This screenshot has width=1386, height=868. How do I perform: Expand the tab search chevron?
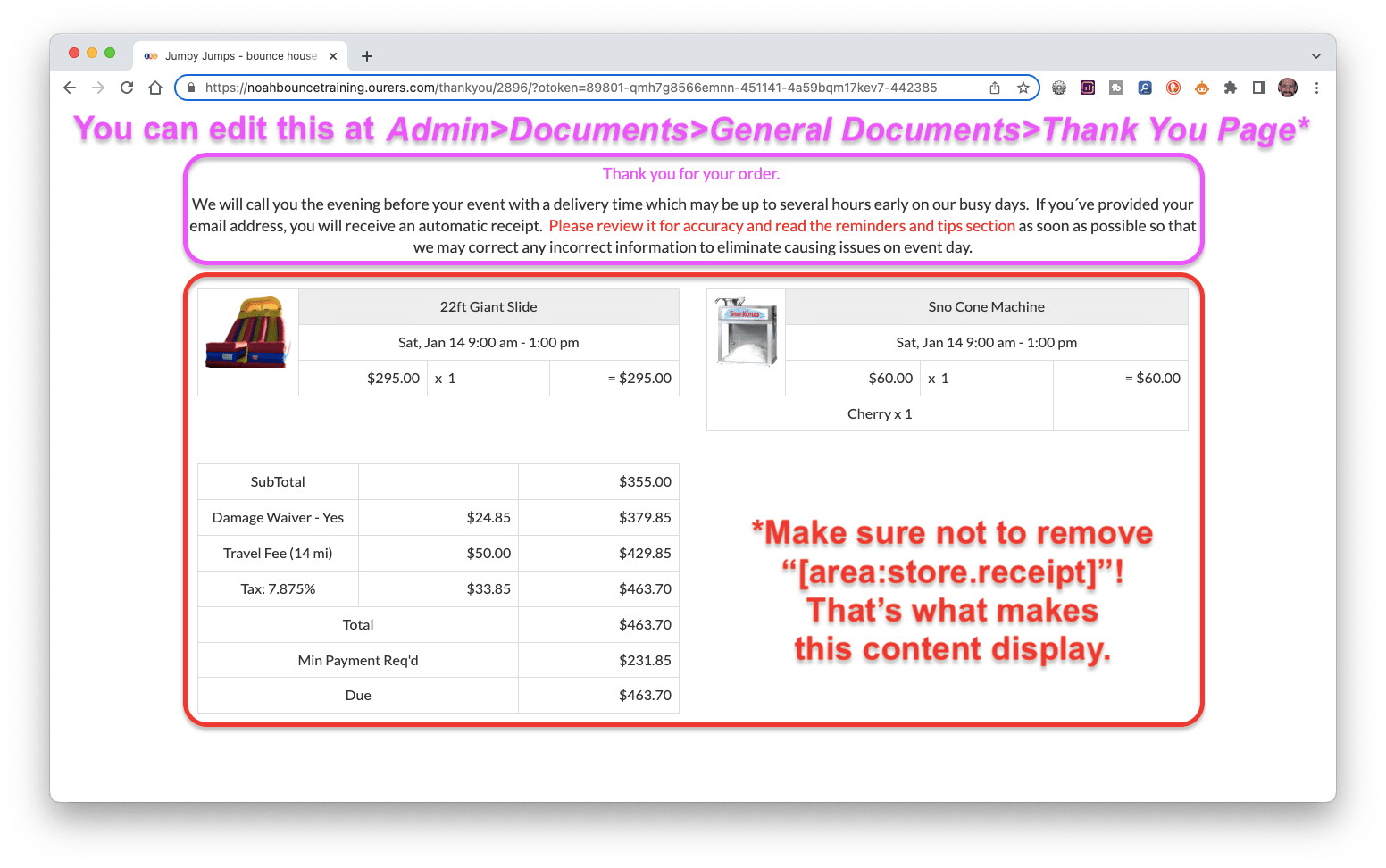1315,55
